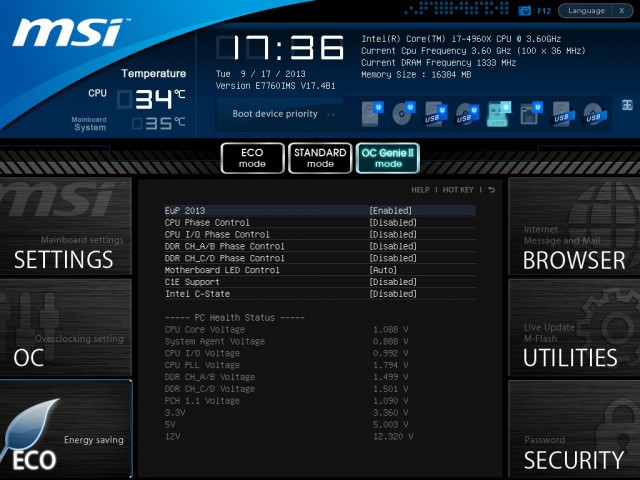Click the DDR CH_A/B Voltage 1.499 V reading
The height and width of the screenshot is (480, 640).
pyautogui.click(x=391, y=377)
